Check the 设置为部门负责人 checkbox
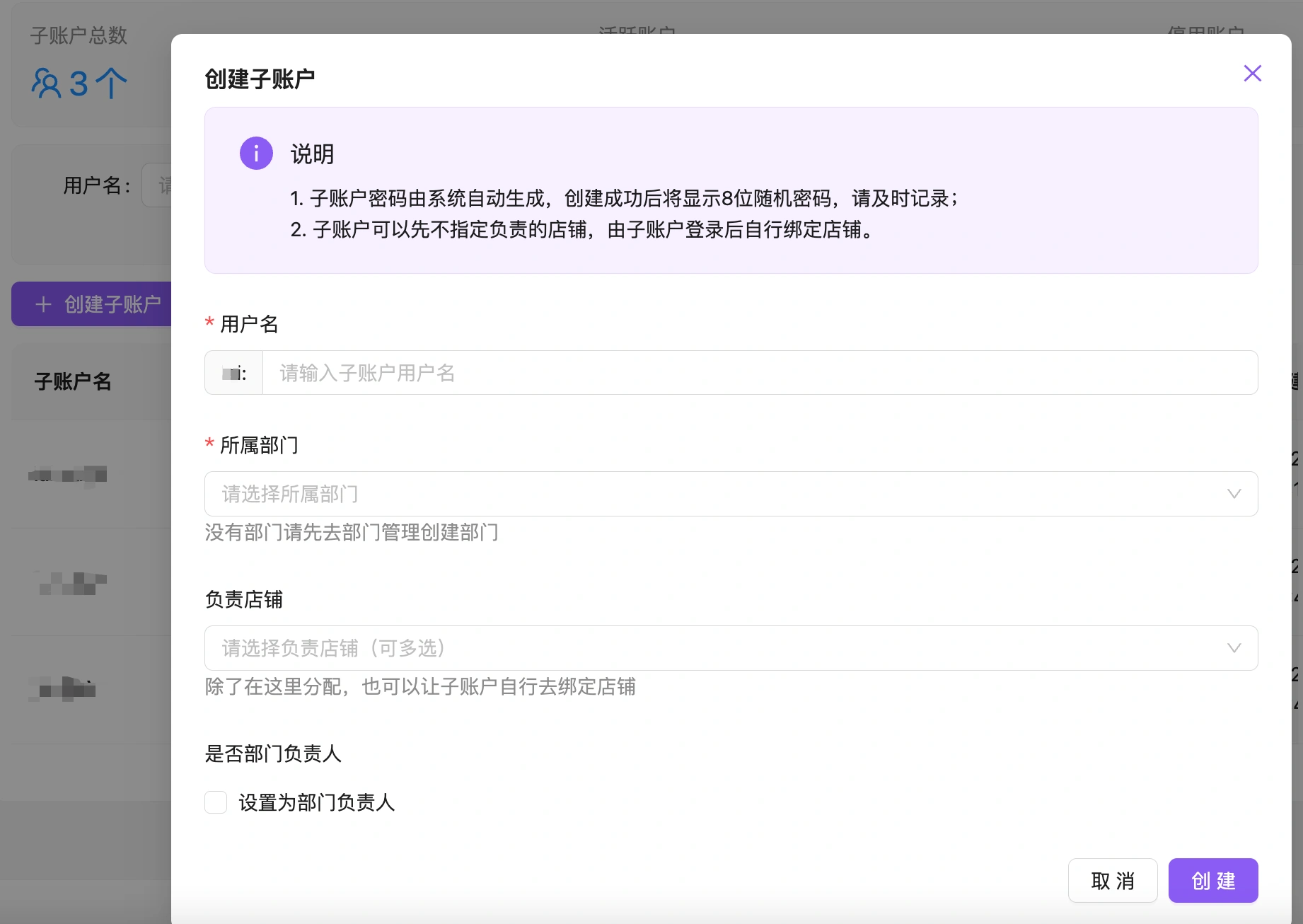This screenshot has height=924, width=1303. click(x=216, y=802)
